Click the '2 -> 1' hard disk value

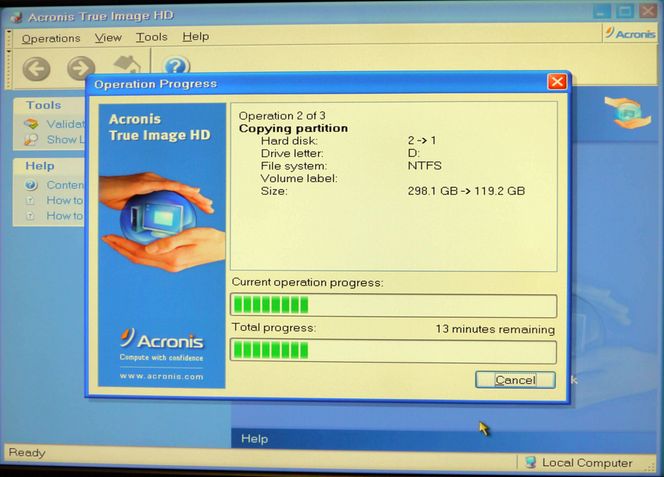coord(422,140)
